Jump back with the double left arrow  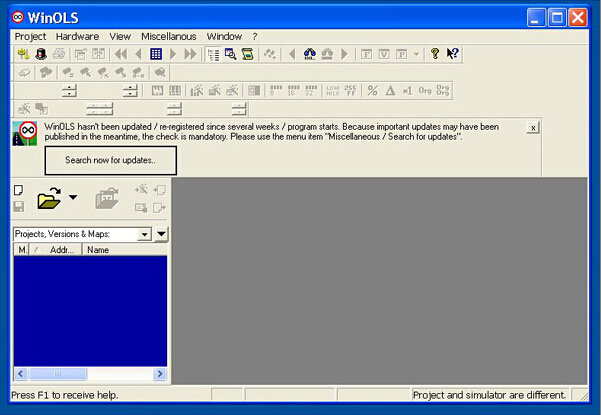tap(121, 54)
